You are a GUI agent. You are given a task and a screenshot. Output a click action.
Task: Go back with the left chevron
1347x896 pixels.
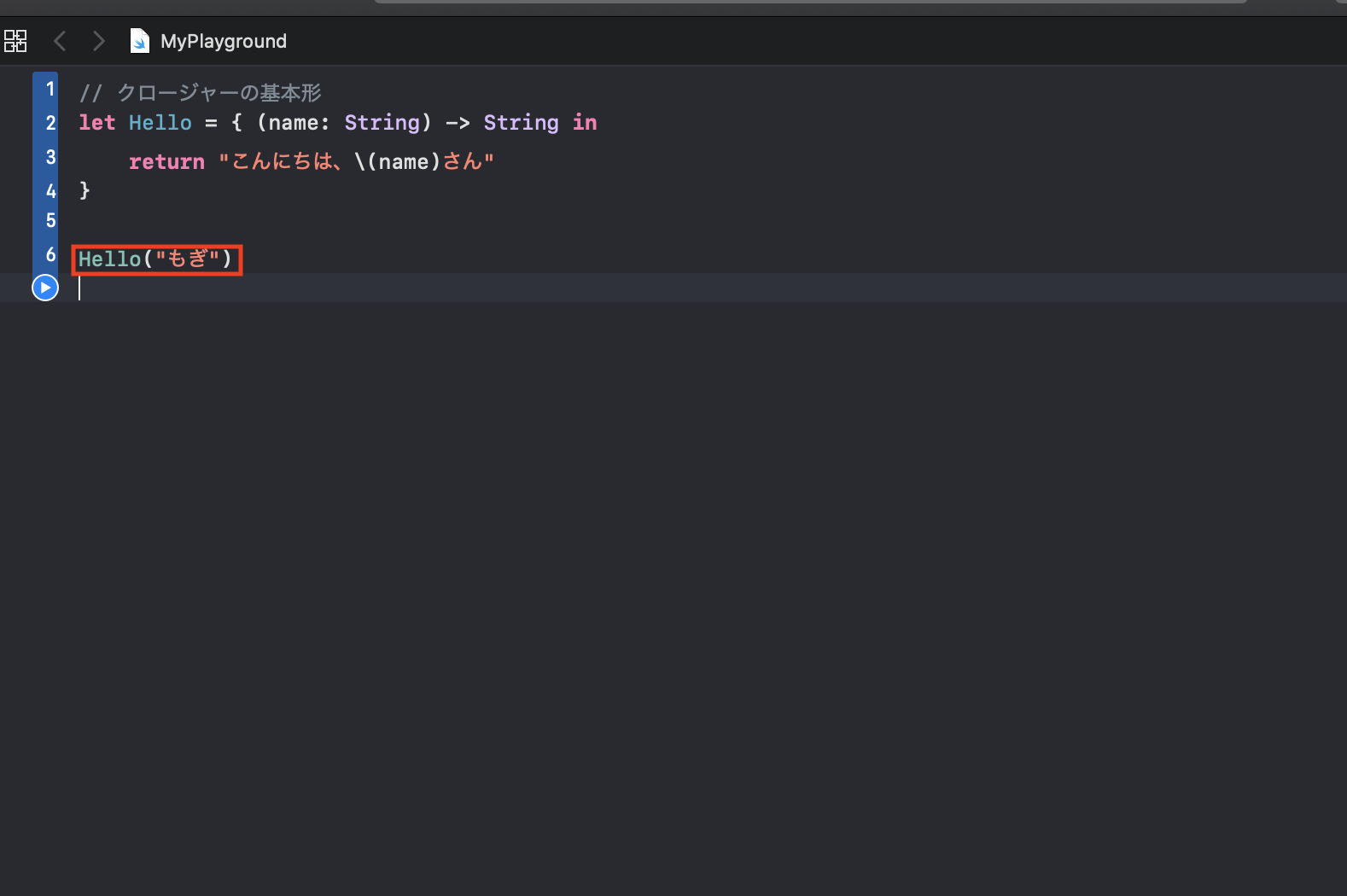click(x=60, y=41)
